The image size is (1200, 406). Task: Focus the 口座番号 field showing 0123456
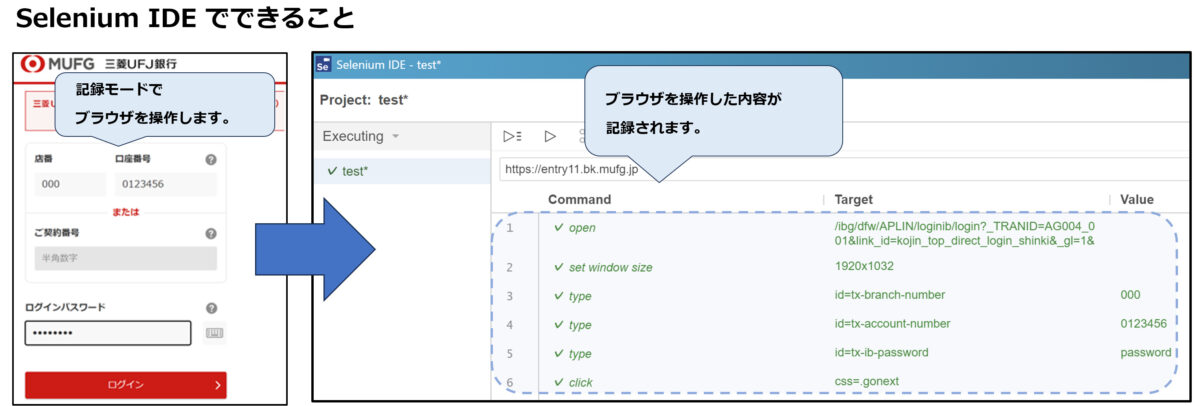click(164, 184)
